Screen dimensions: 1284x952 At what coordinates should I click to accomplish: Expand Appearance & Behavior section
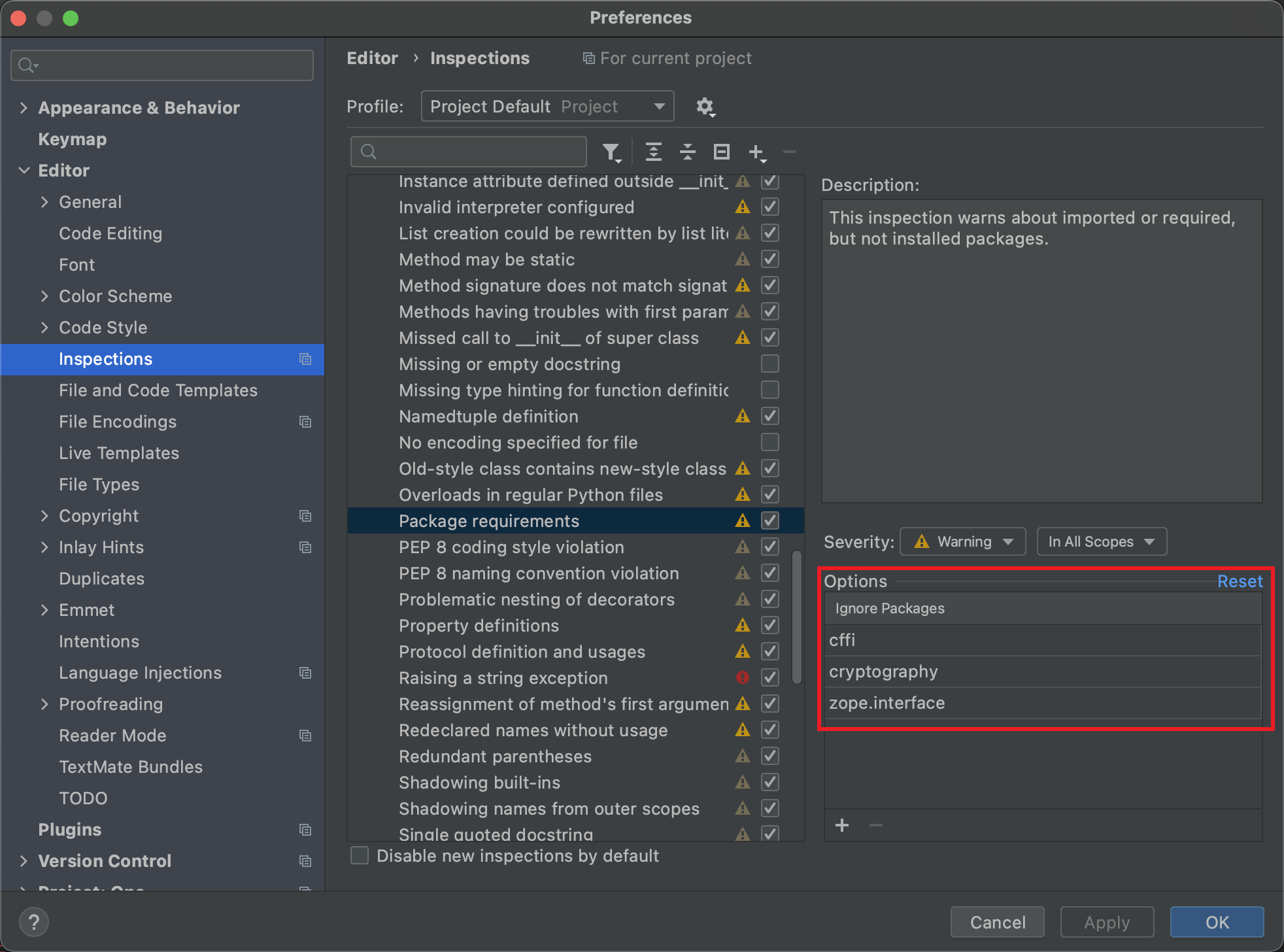tap(24, 108)
